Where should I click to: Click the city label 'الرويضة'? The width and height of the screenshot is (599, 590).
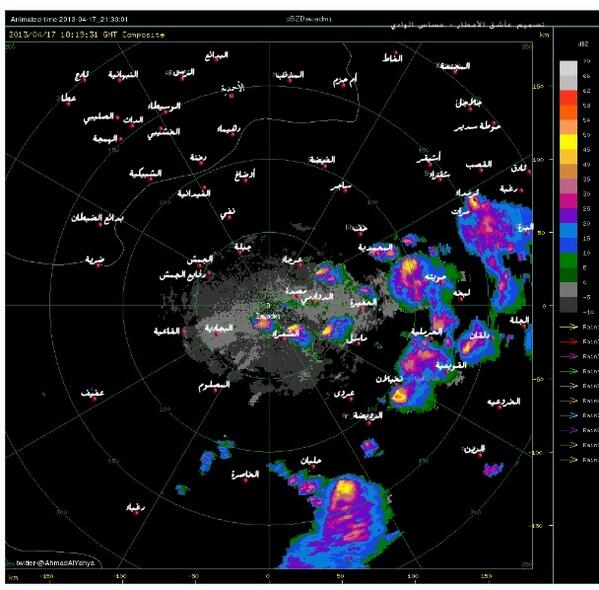coord(367,415)
